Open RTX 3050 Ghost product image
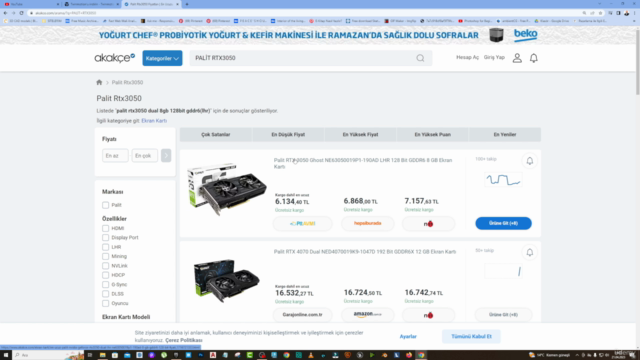640x360 pixels. coord(227,189)
